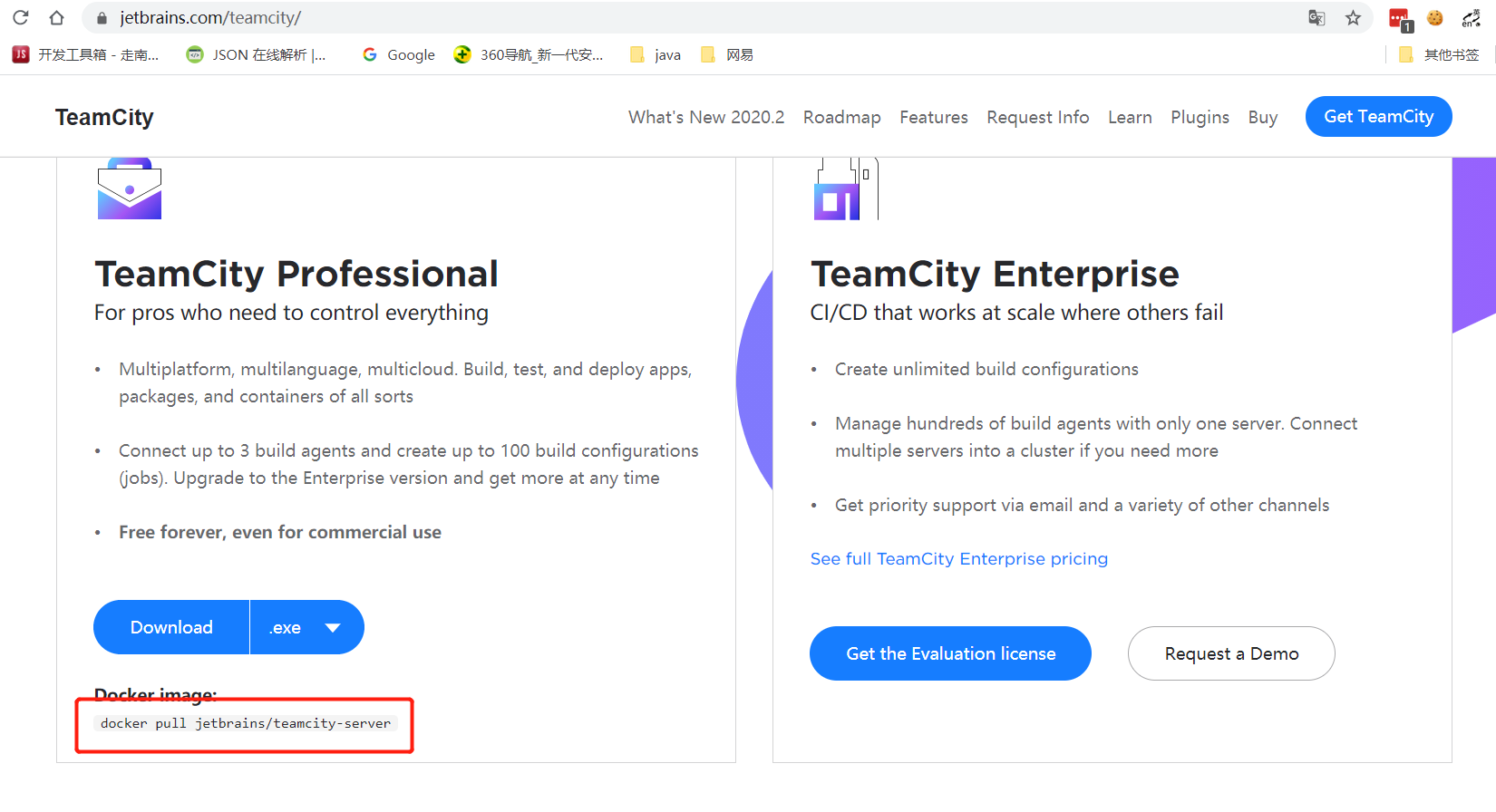Open What's New 2020.2 menu item
Viewport: 1496px width, 812px height.
pyautogui.click(x=706, y=117)
